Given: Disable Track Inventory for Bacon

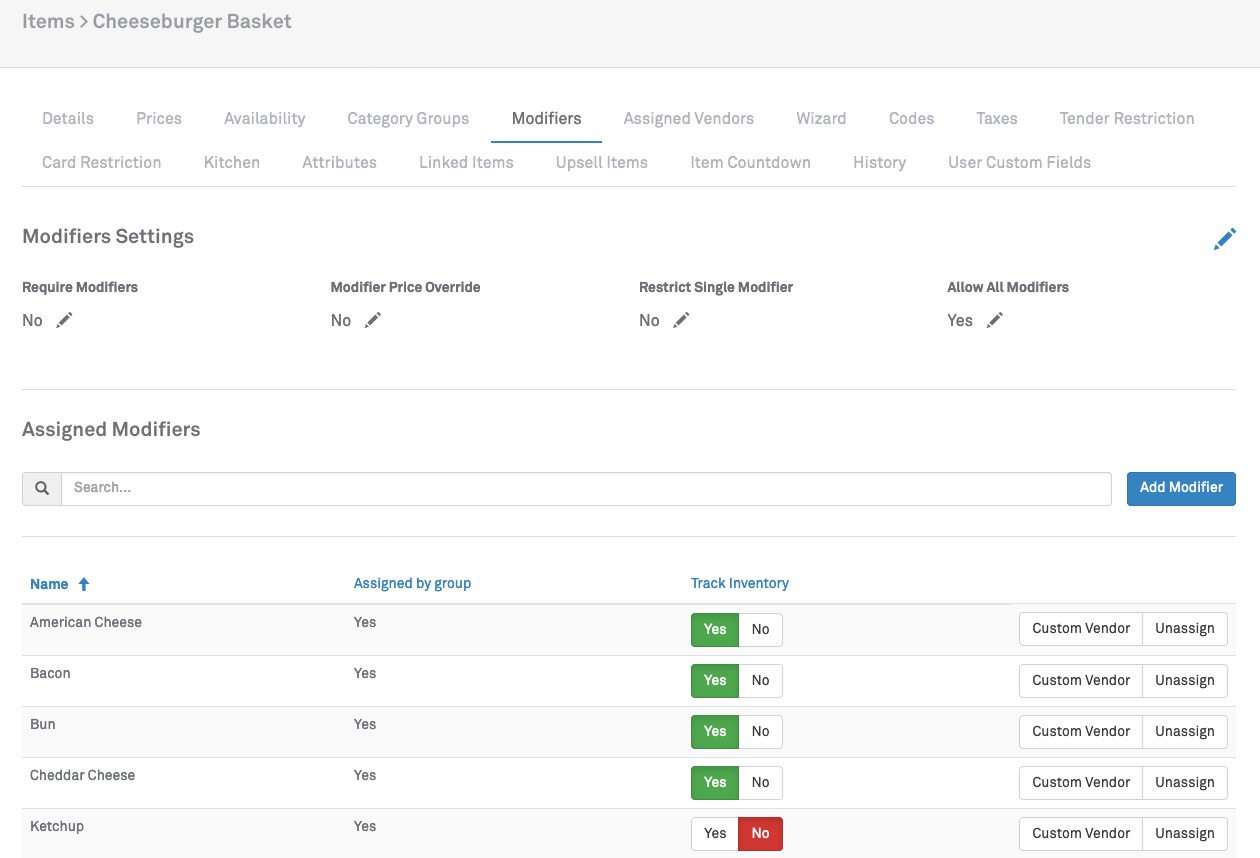Looking at the screenshot, I should click(x=760, y=680).
